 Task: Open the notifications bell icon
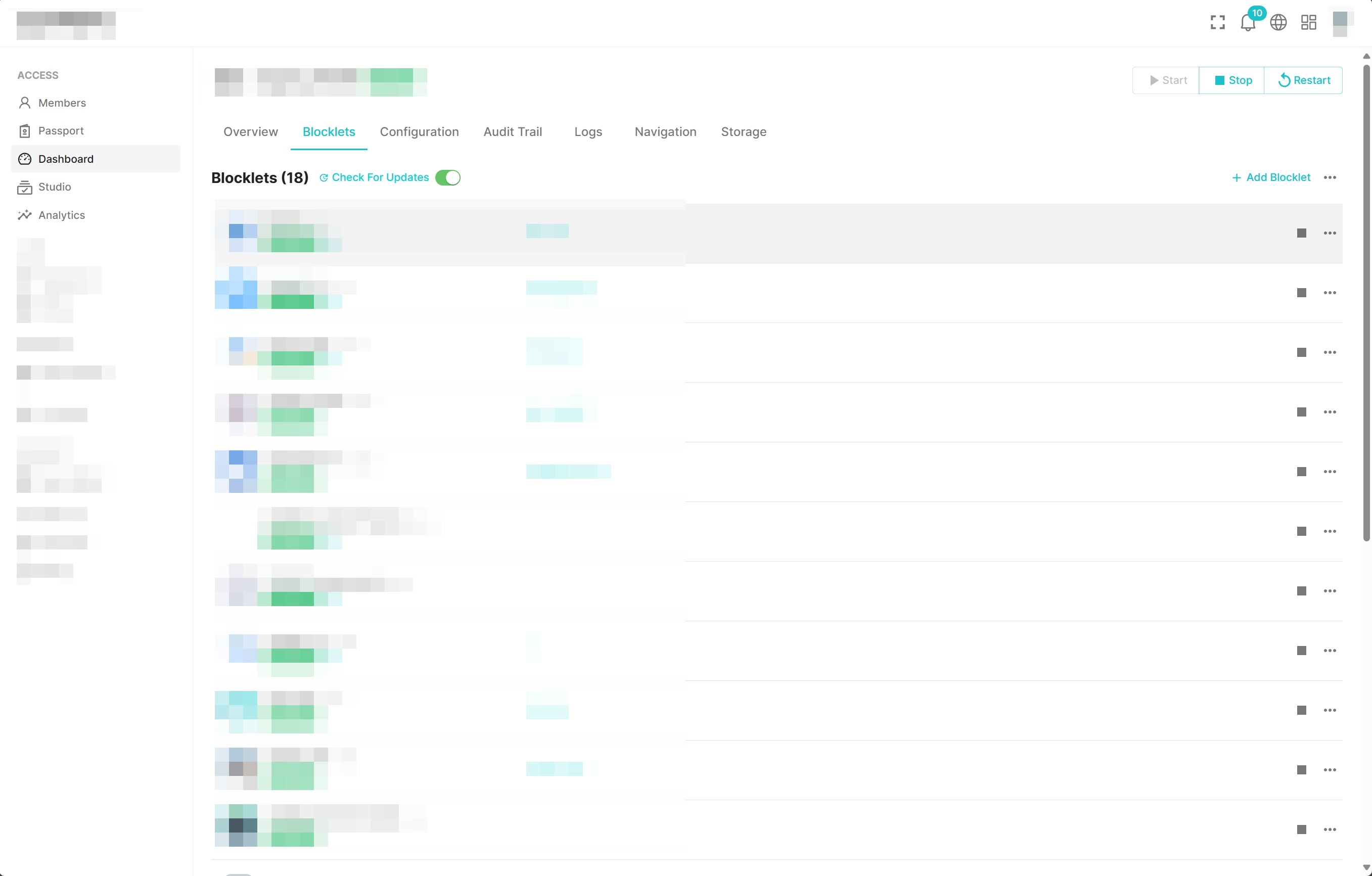point(1247,23)
